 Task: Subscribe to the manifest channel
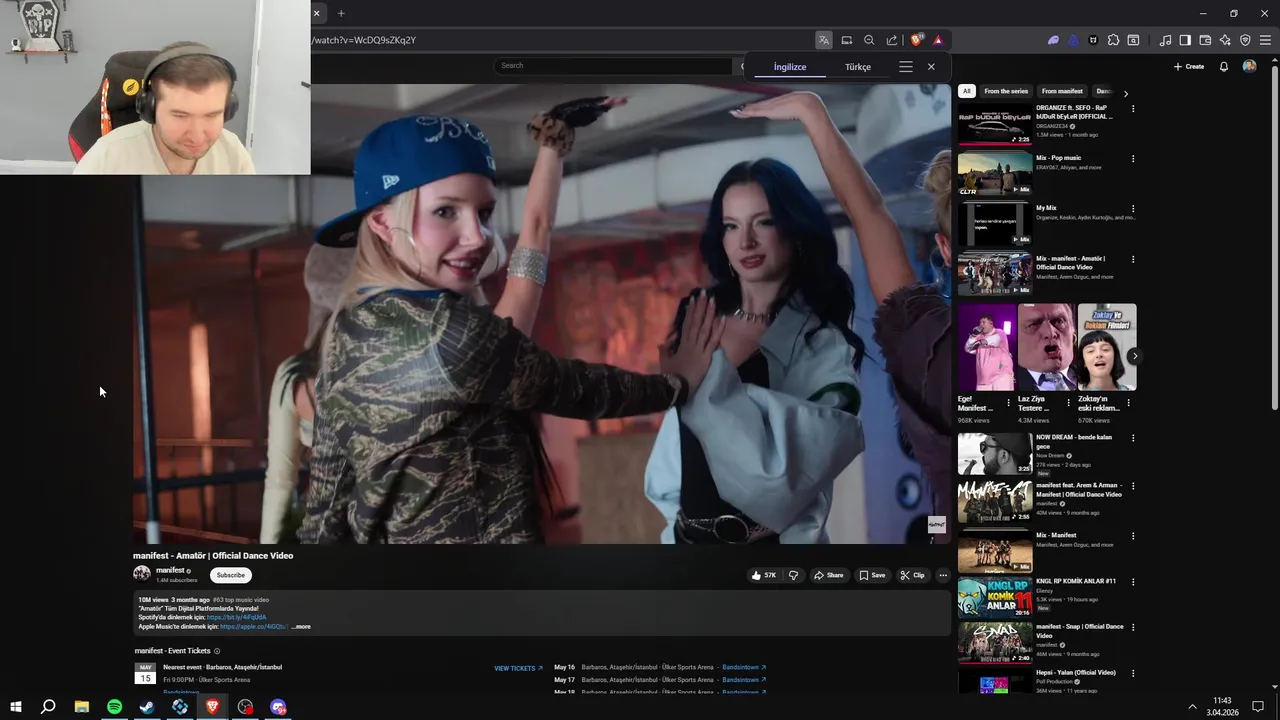[231, 575]
